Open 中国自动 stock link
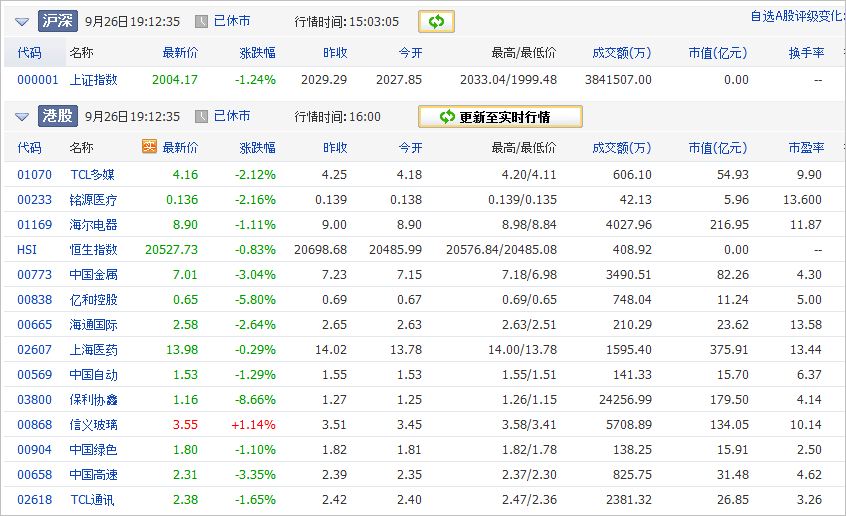 coord(93,375)
